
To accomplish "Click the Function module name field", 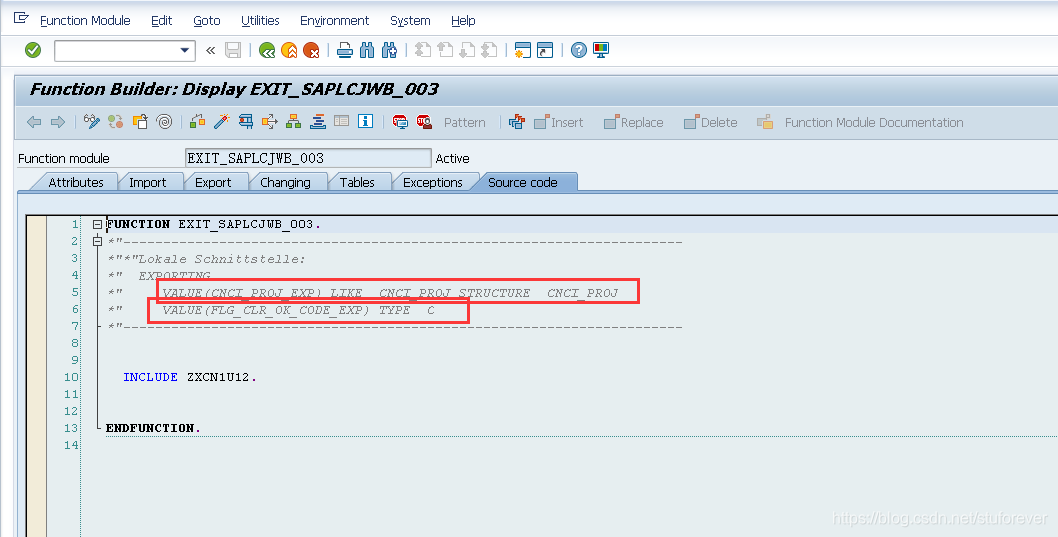I will pyautogui.click(x=308, y=158).
